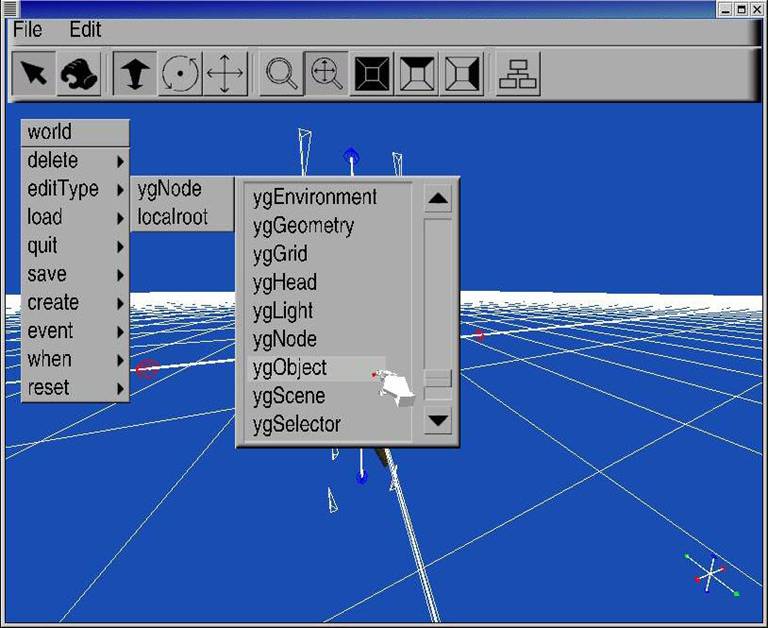Choose the up-arrow walk navigation tool
Viewport: 768px width, 628px height.
[x=135, y=73]
